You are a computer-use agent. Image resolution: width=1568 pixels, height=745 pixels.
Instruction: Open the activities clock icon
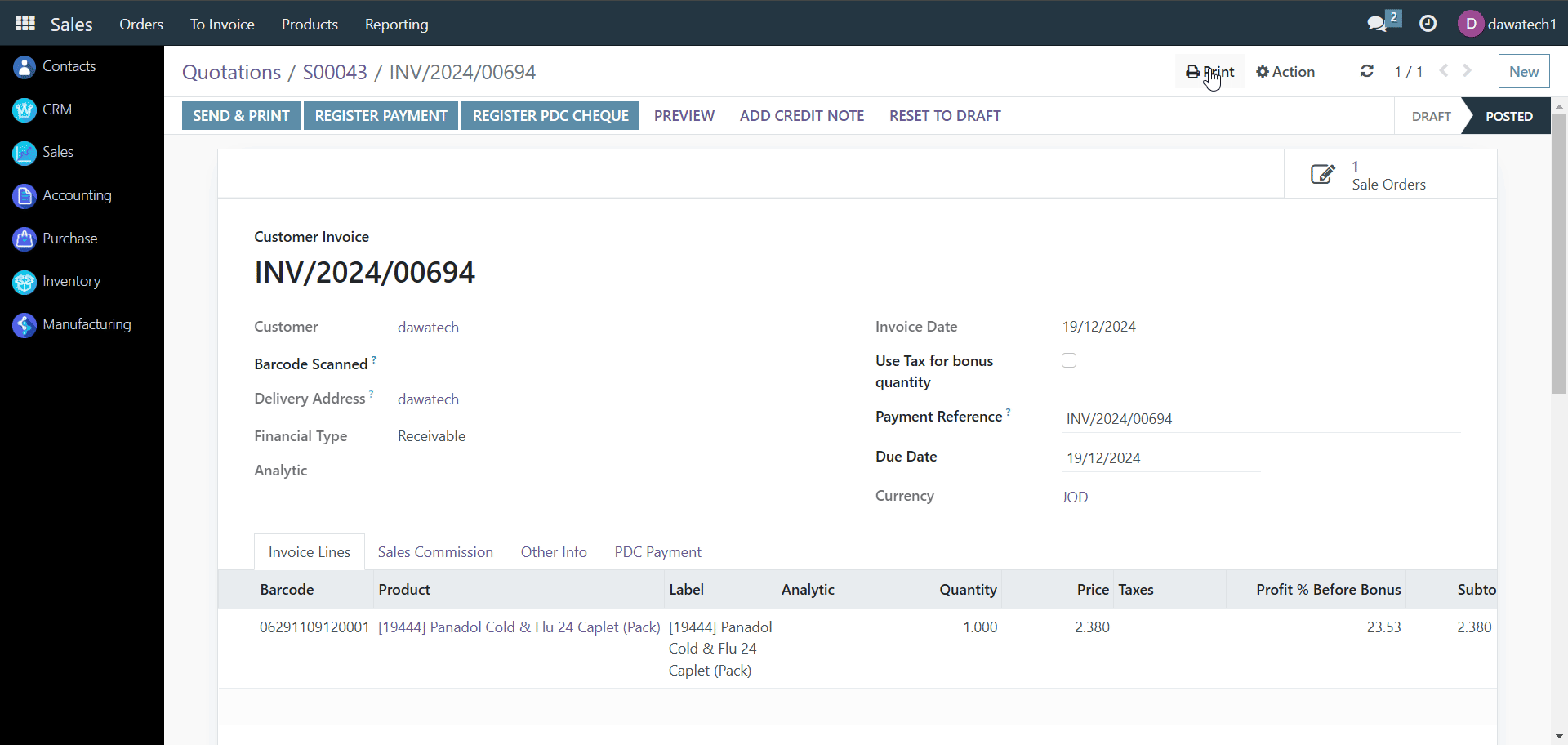[1428, 24]
